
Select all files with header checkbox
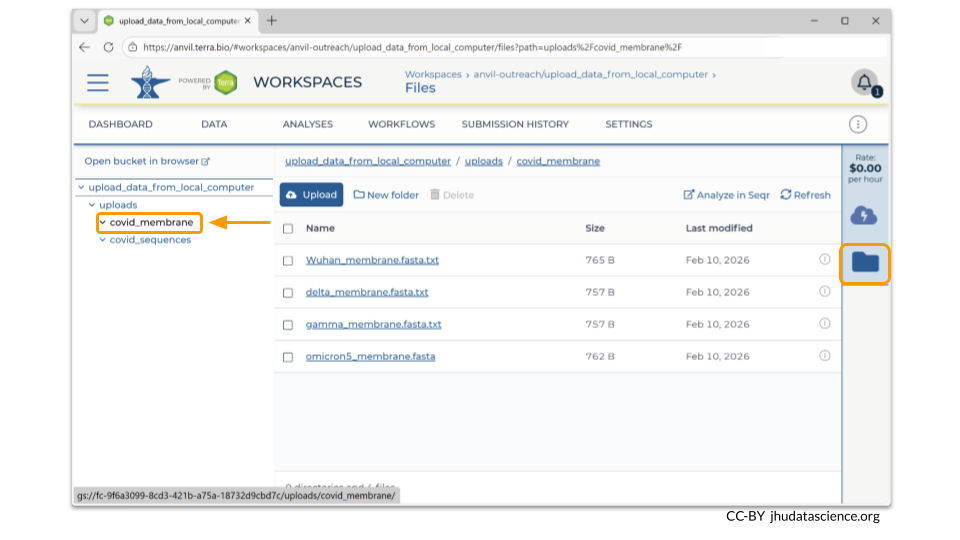pos(288,228)
